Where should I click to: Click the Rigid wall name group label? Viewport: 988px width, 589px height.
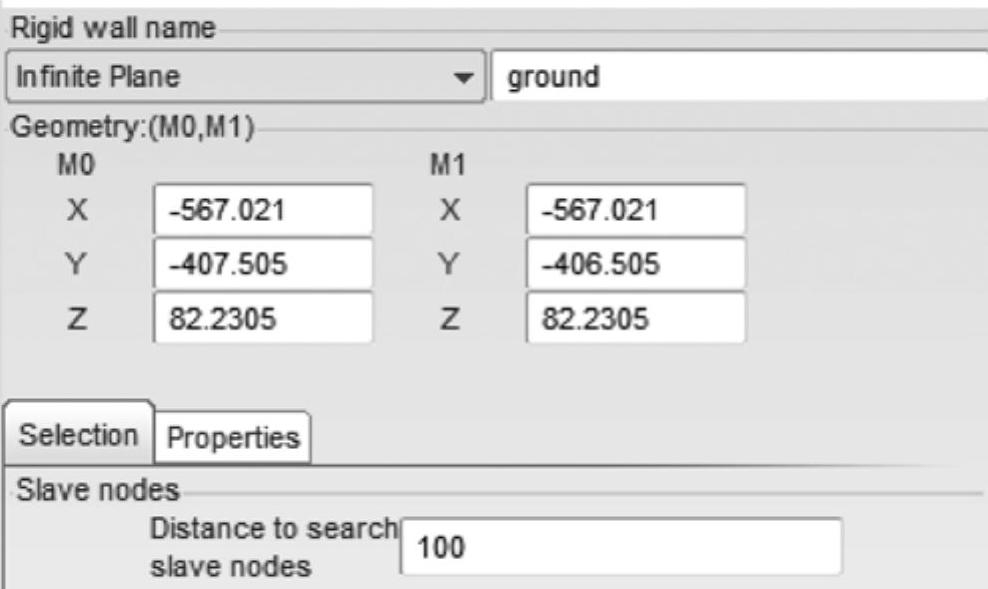pyautogui.click(x=110, y=28)
